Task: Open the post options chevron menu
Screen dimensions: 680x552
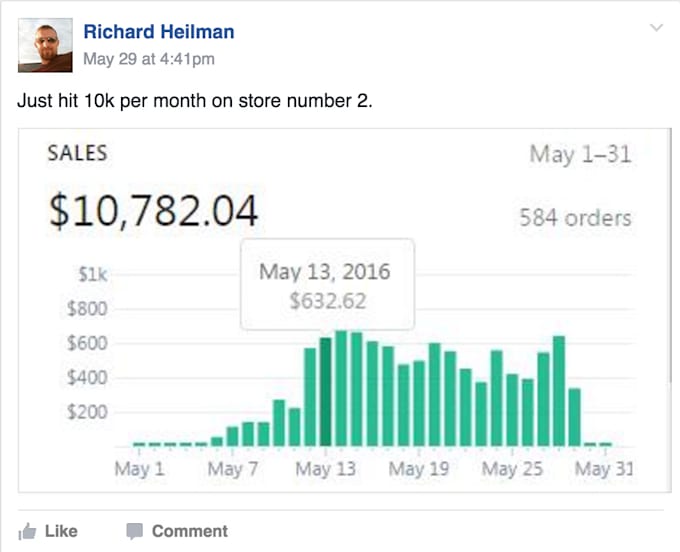Action: pyautogui.click(x=657, y=28)
